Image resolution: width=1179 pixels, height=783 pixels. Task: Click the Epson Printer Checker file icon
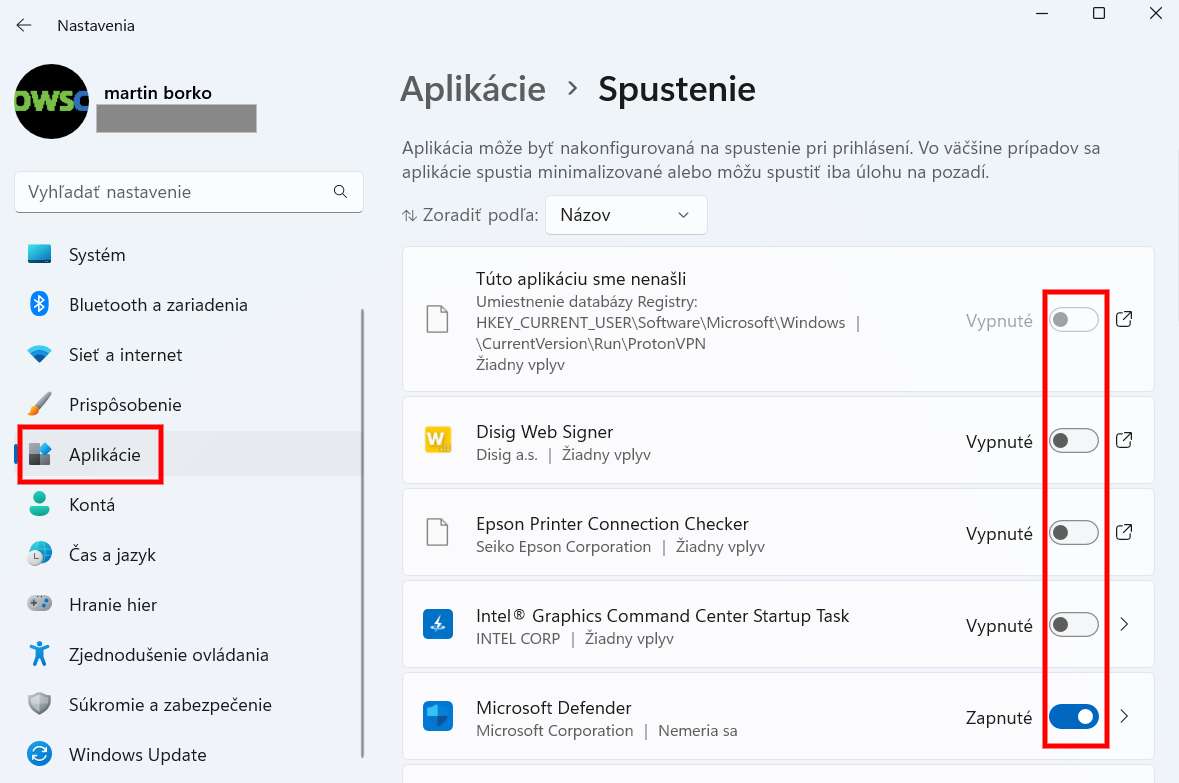(438, 533)
